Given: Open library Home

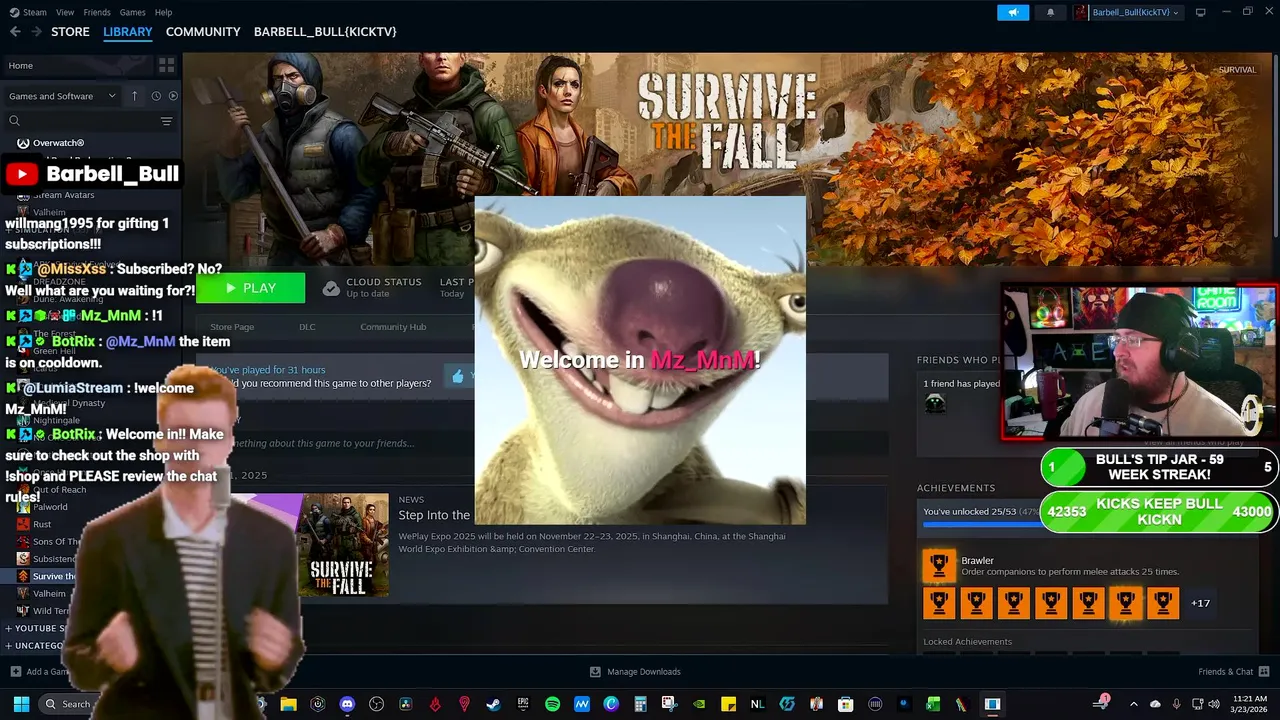Looking at the screenshot, I should tap(76, 65).
